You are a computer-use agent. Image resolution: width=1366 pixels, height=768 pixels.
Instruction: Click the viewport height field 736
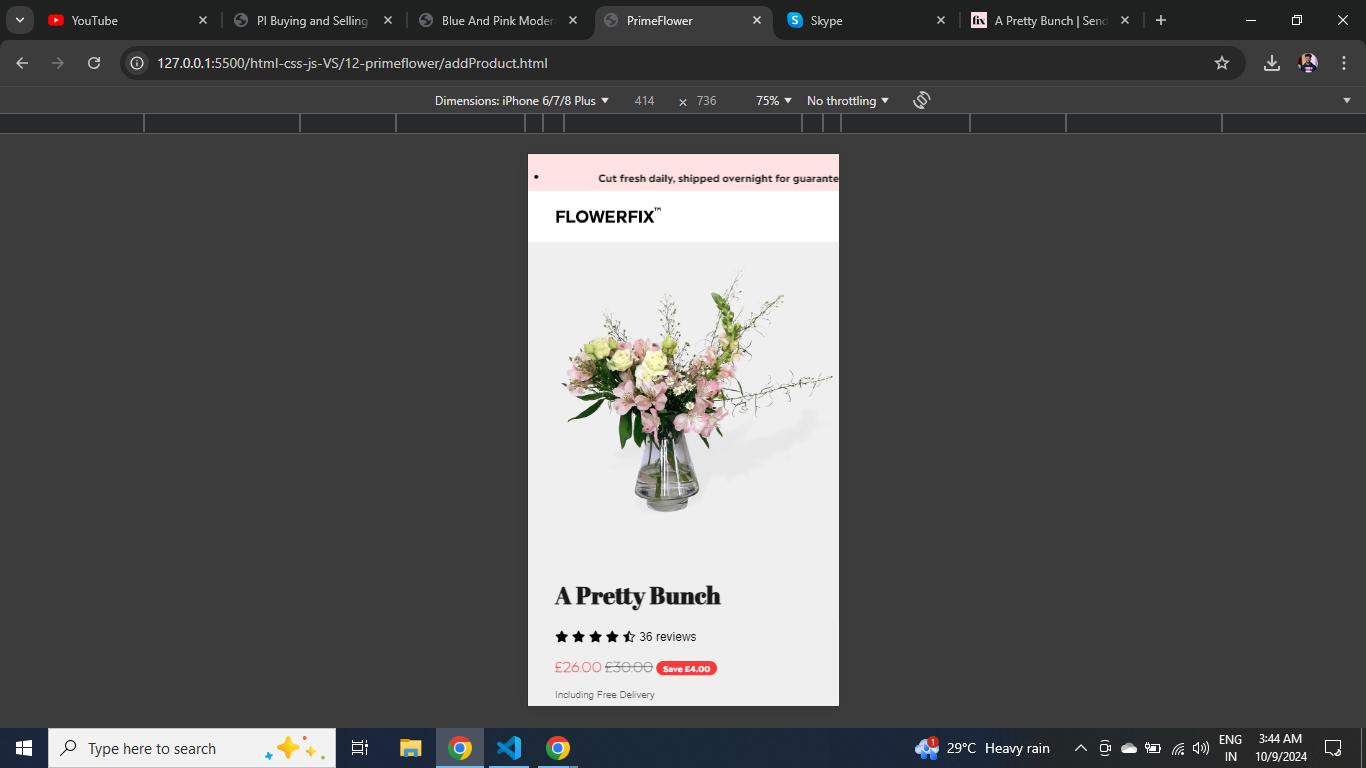[707, 101]
